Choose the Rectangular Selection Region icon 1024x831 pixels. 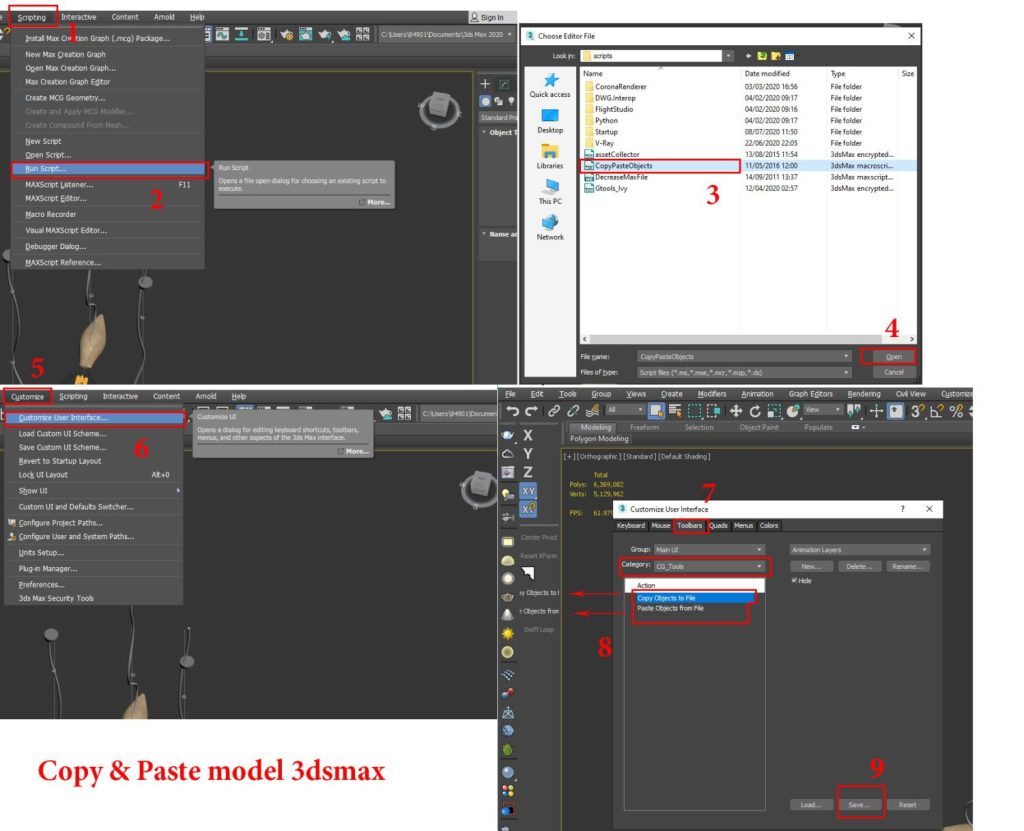coord(694,411)
